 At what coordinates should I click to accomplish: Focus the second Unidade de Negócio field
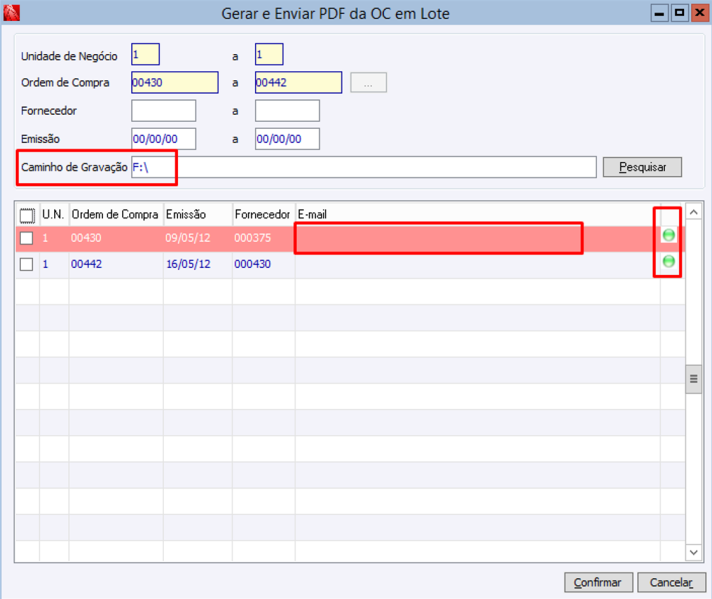point(269,54)
